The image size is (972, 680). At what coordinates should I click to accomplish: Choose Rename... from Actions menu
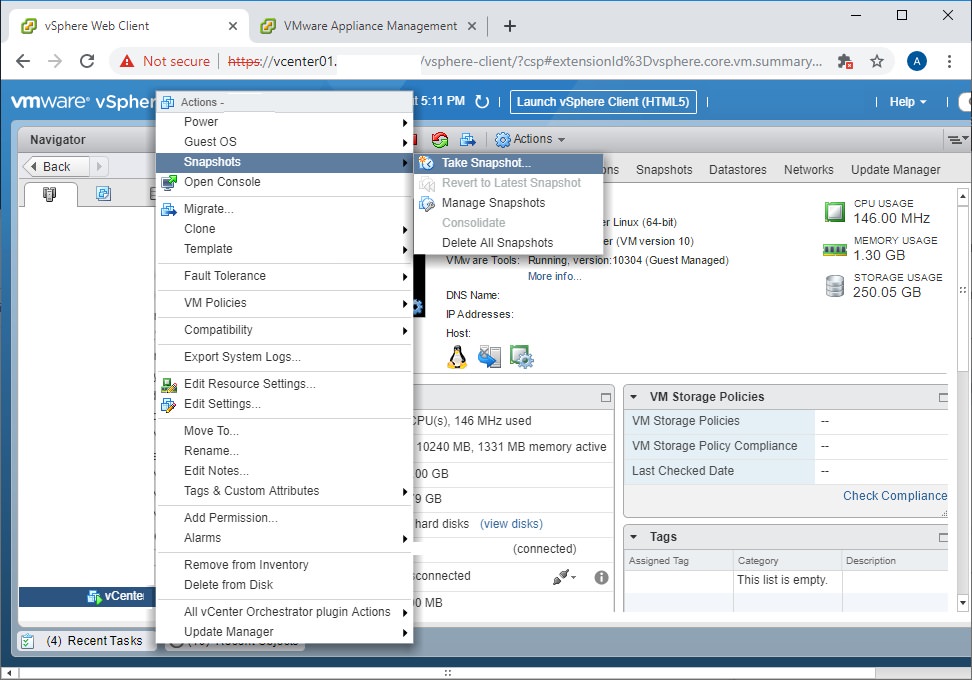[284, 451]
